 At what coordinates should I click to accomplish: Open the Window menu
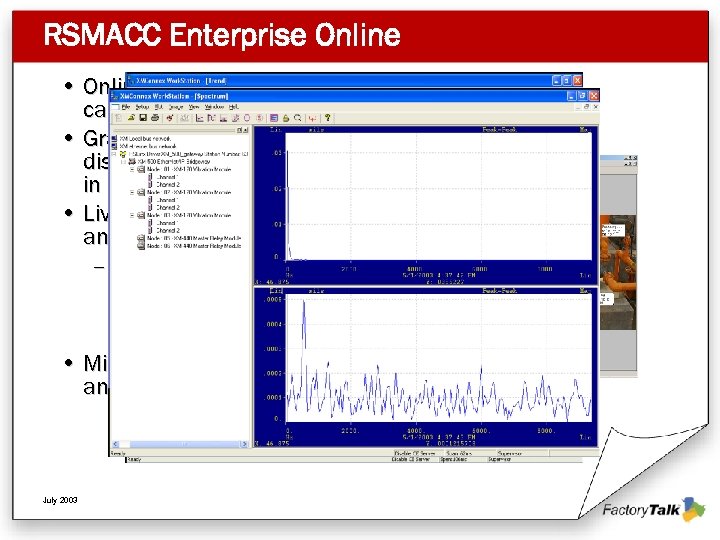coord(214,107)
